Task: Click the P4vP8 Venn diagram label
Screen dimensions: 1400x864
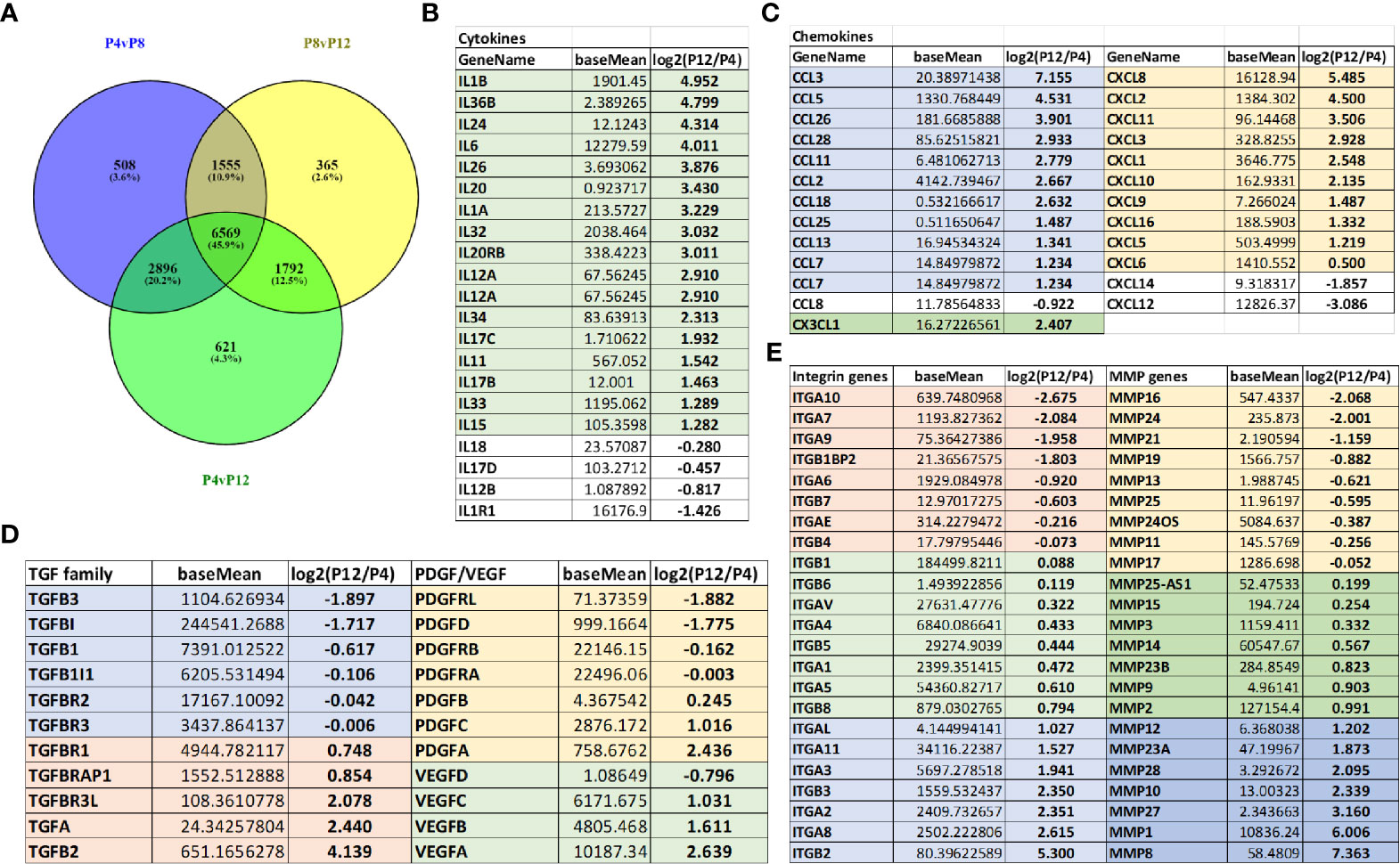Action: pyautogui.click(x=125, y=43)
